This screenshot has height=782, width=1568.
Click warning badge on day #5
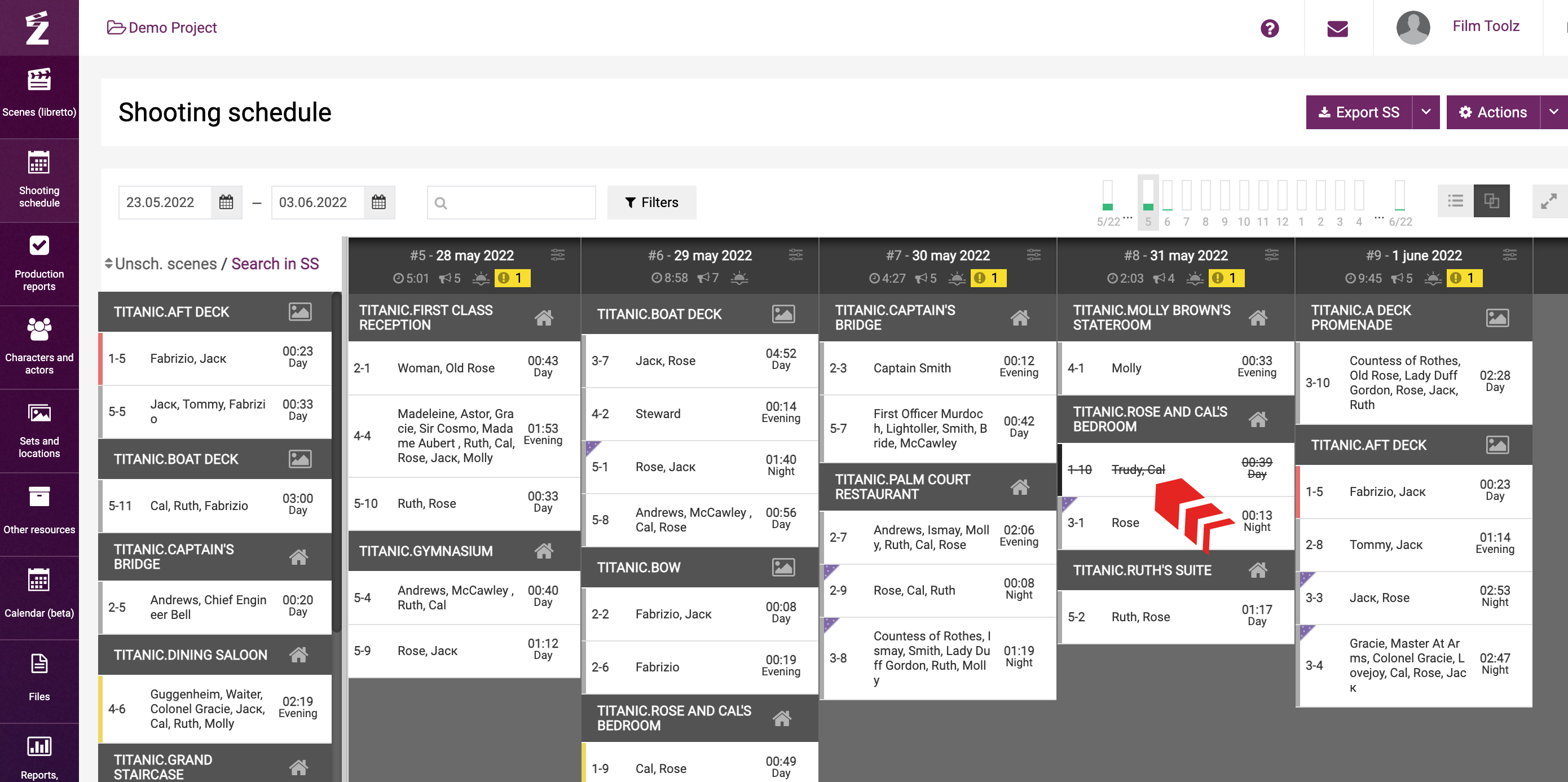pyautogui.click(x=512, y=278)
